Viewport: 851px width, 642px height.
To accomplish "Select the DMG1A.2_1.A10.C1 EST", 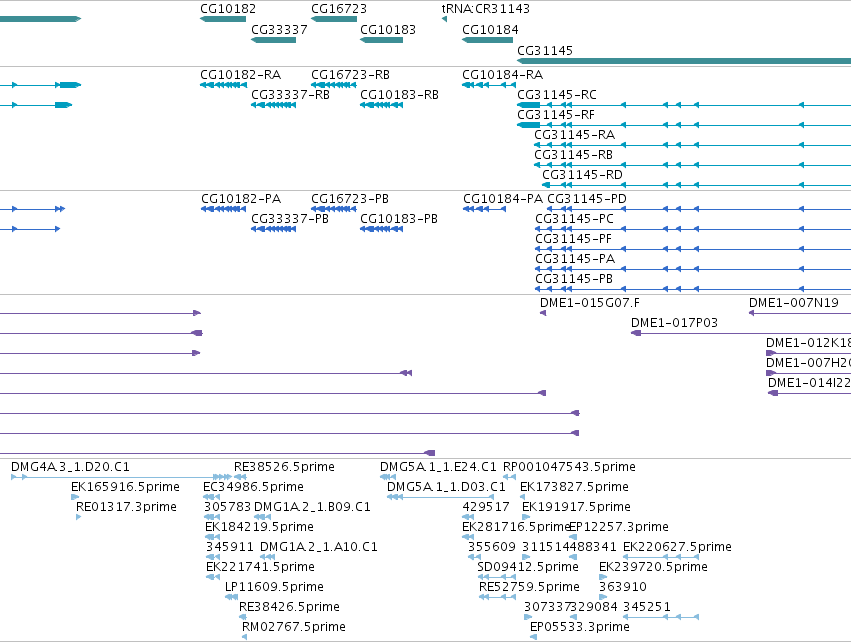I will [268, 557].
